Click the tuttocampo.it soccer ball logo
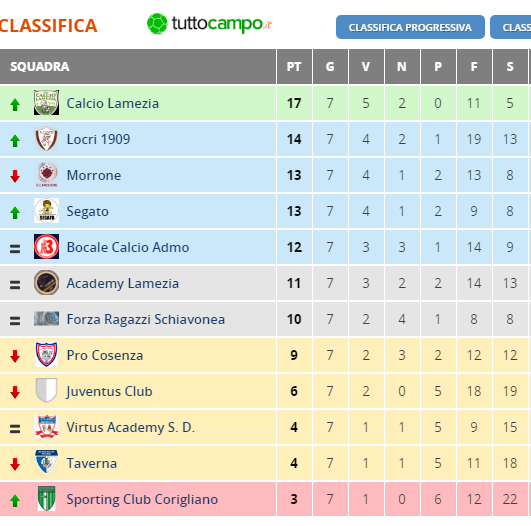Screen dimensions: 531x526 coord(157,24)
